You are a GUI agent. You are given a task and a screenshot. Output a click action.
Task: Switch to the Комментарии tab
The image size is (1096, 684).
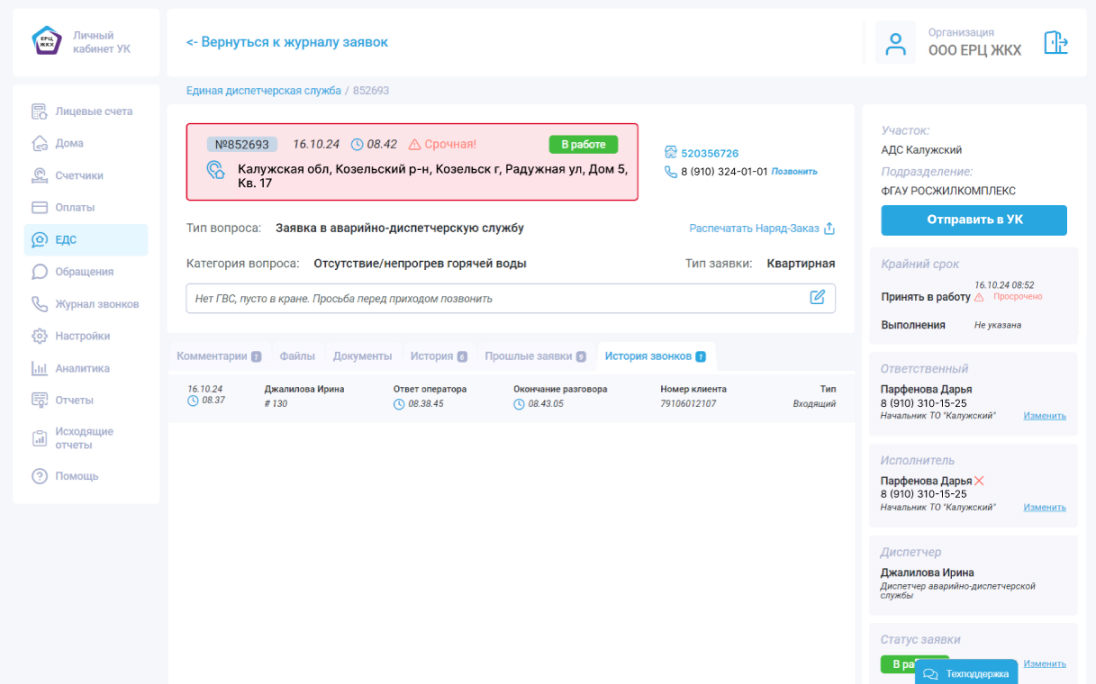click(218, 356)
